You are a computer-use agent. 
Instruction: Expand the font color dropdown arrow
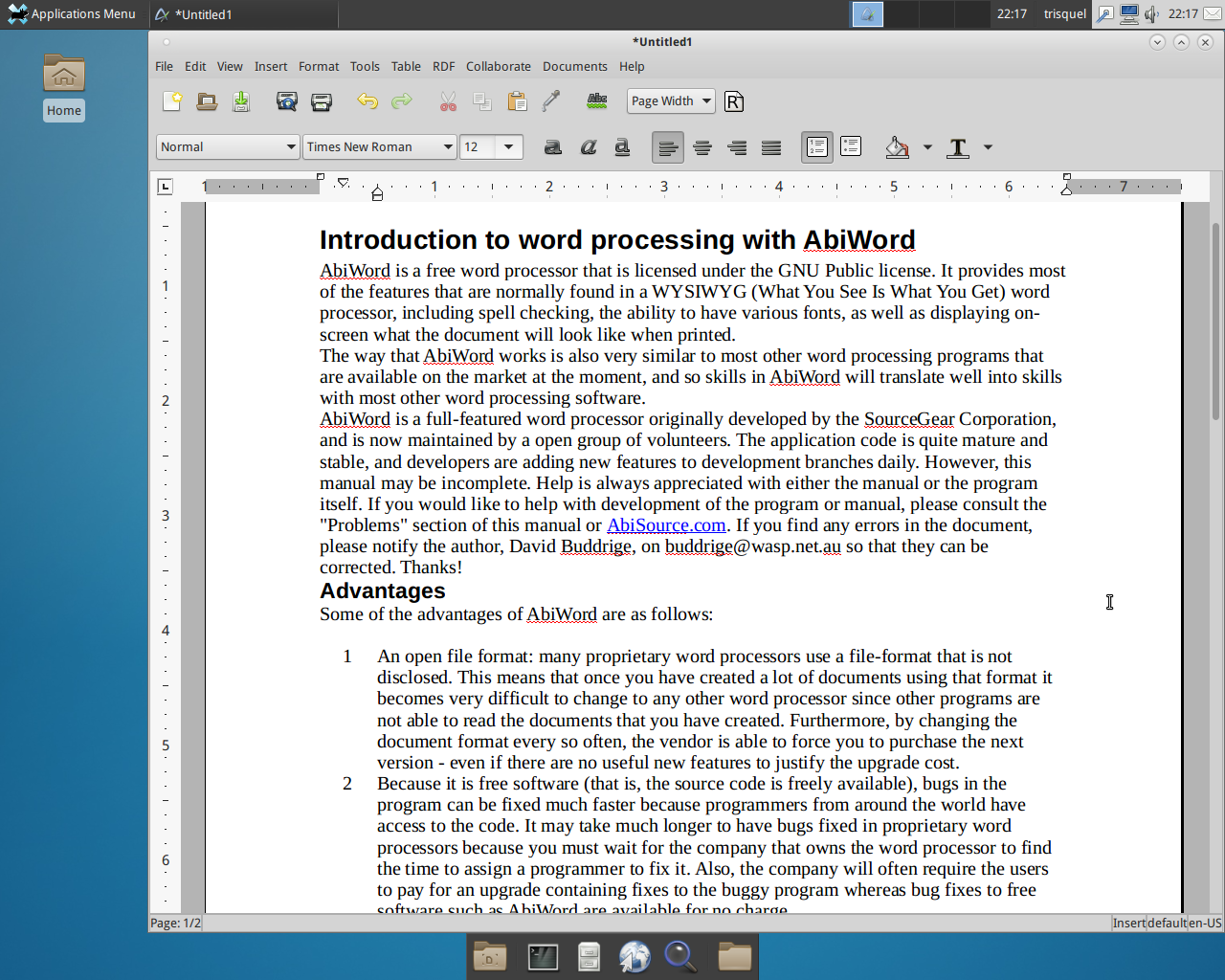click(988, 147)
